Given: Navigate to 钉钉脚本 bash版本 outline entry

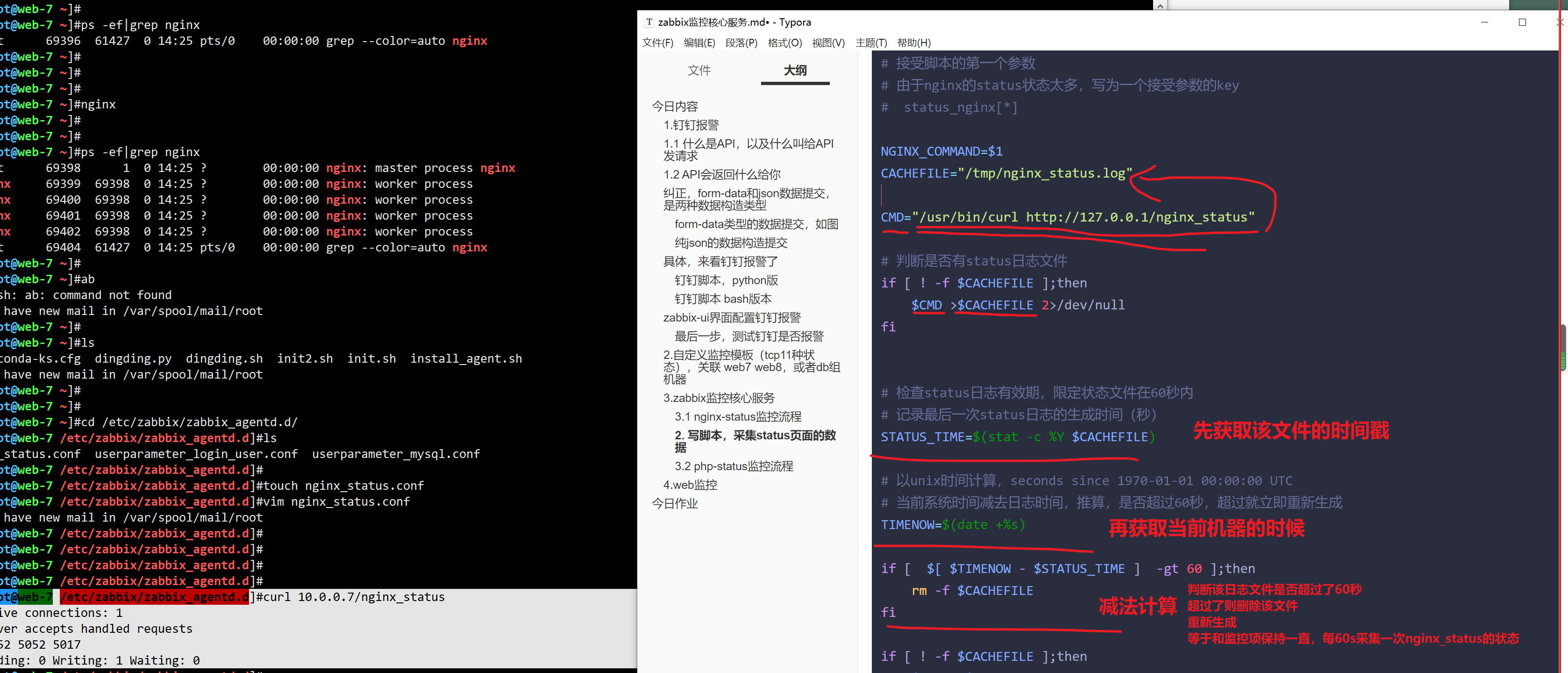Looking at the screenshot, I should tap(722, 299).
